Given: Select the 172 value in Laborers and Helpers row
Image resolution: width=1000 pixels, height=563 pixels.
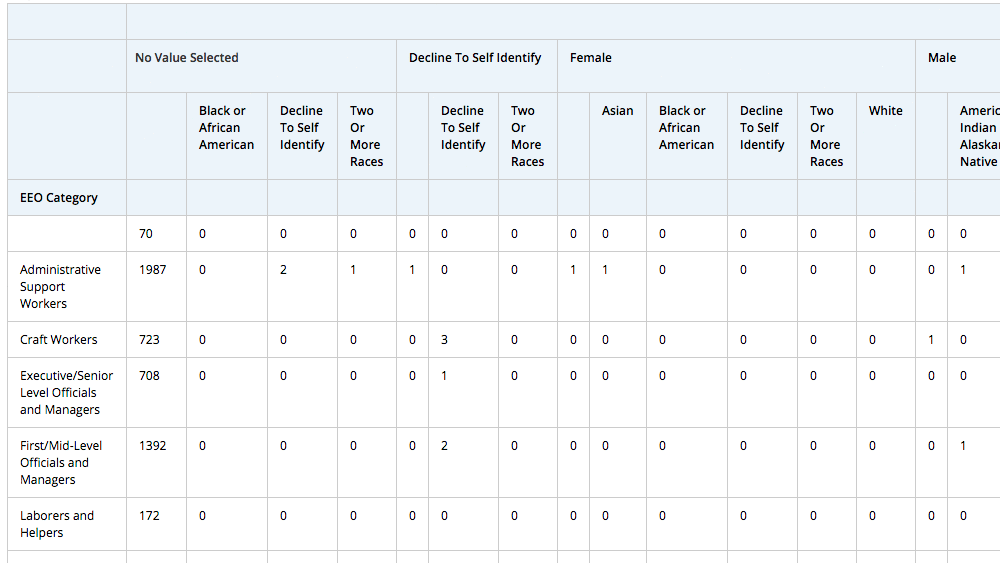Looking at the screenshot, I should (149, 516).
